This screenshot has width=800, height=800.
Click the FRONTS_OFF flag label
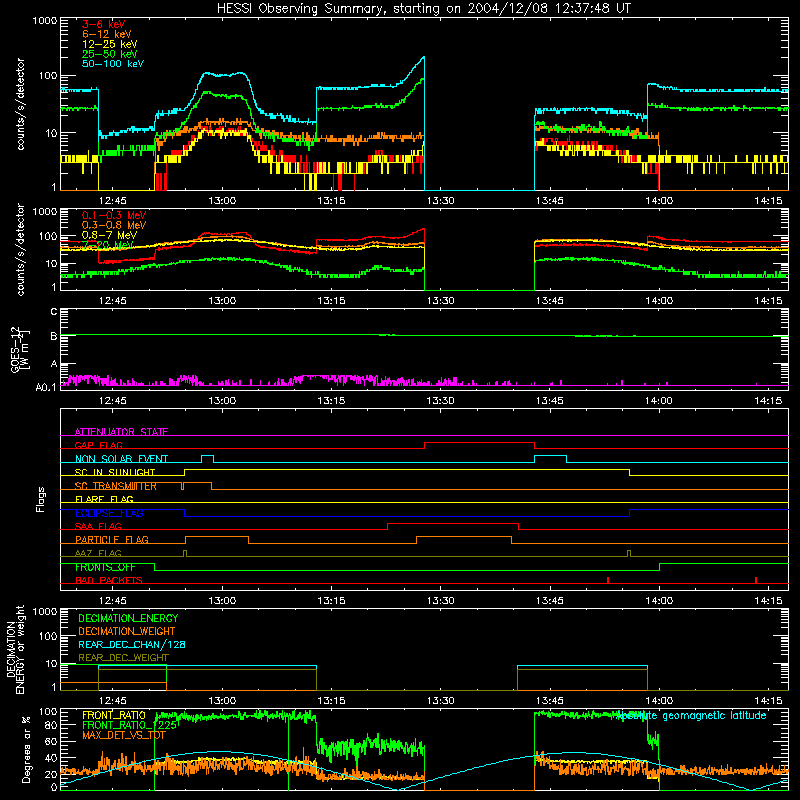105,567
